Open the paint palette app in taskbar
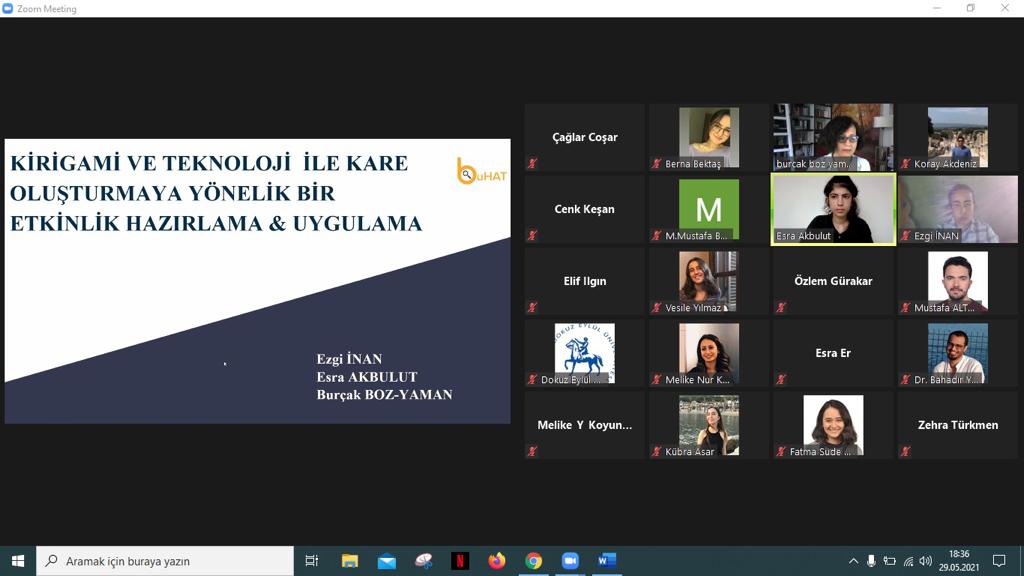This screenshot has width=1024, height=576. coord(423,561)
